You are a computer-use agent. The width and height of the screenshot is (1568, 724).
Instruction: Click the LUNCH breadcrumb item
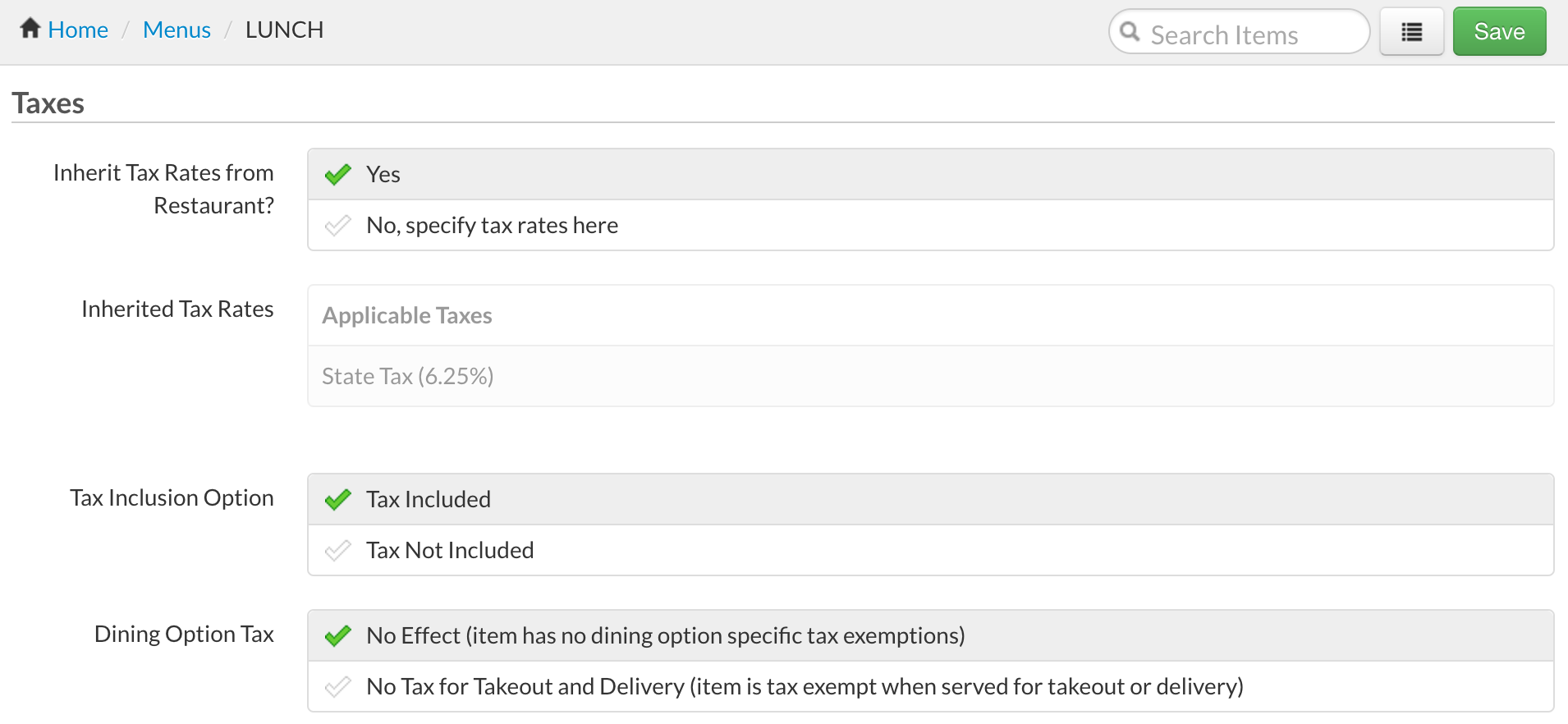tap(284, 30)
